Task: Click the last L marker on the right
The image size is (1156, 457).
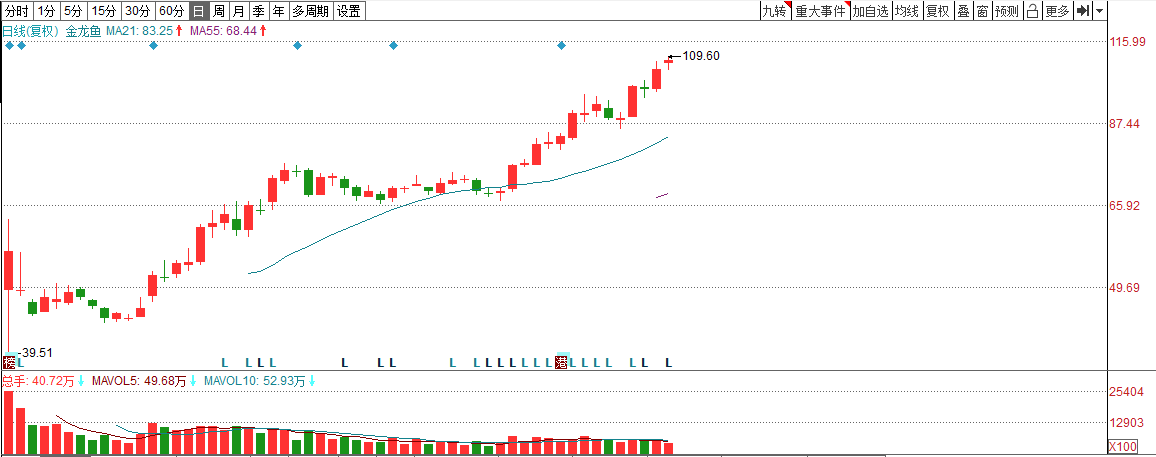Action: 669,363
